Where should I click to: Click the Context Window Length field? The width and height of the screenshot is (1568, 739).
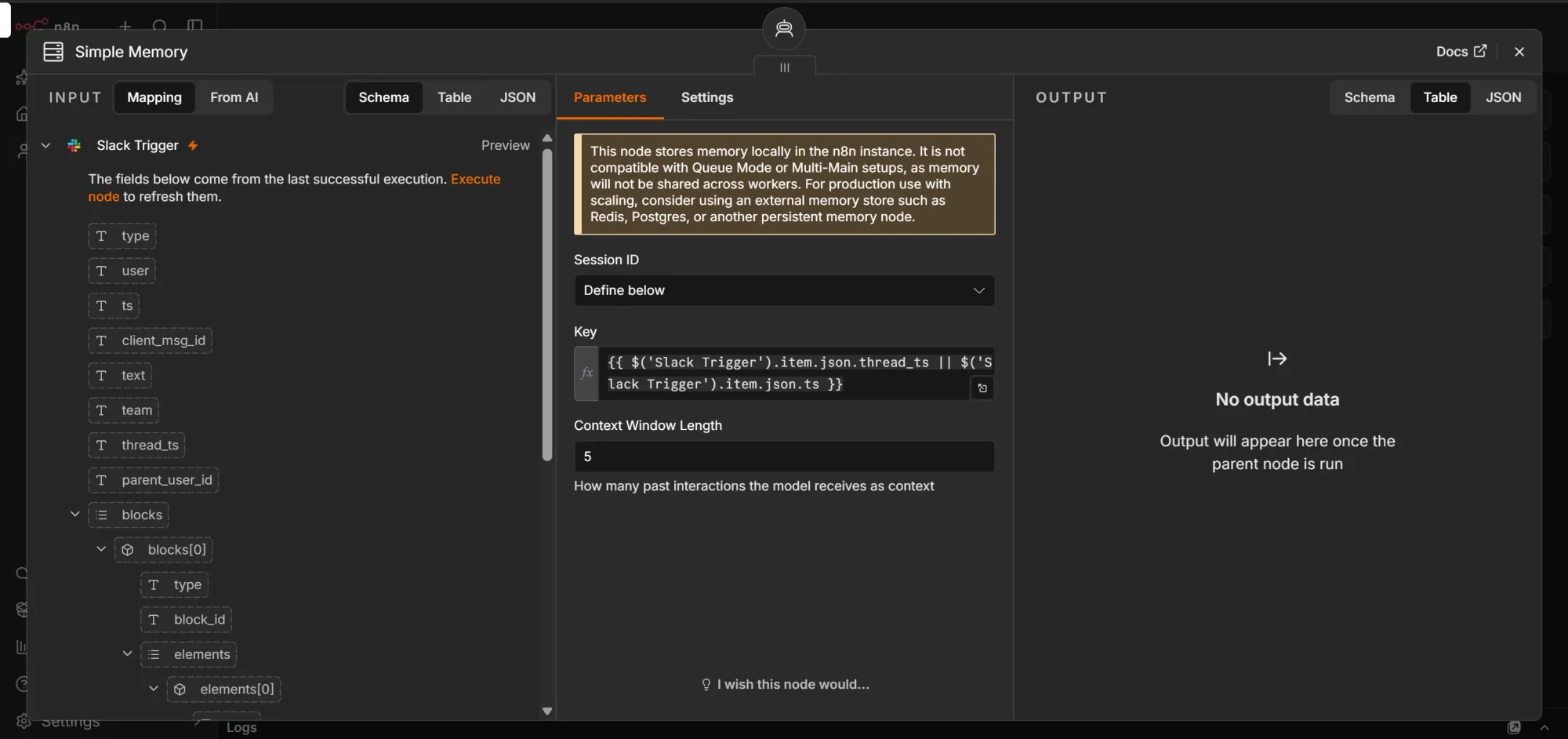click(784, 457)
